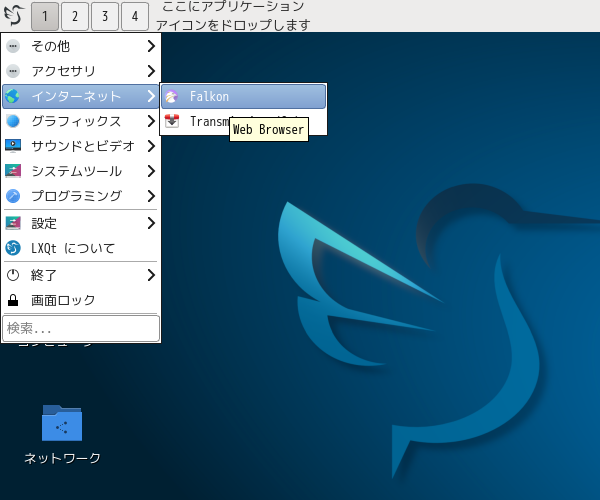Click the monitor icon for サウンドとビデオ
This screenshot has height=500, width=600.
[x=13, y=146]
